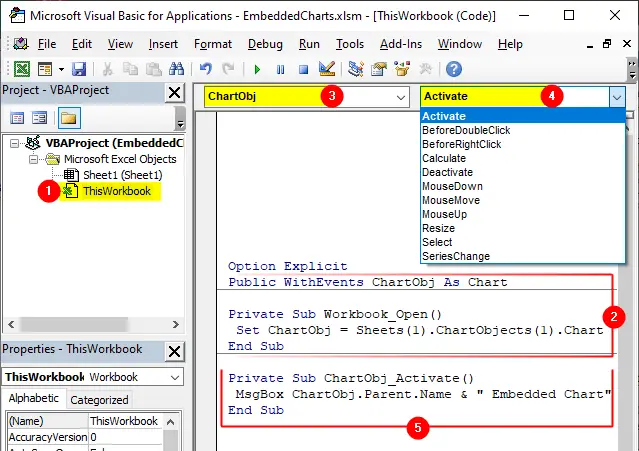Choose MouseDown from the event list
The image size is (639, 451).
click(x=522, y=186)
